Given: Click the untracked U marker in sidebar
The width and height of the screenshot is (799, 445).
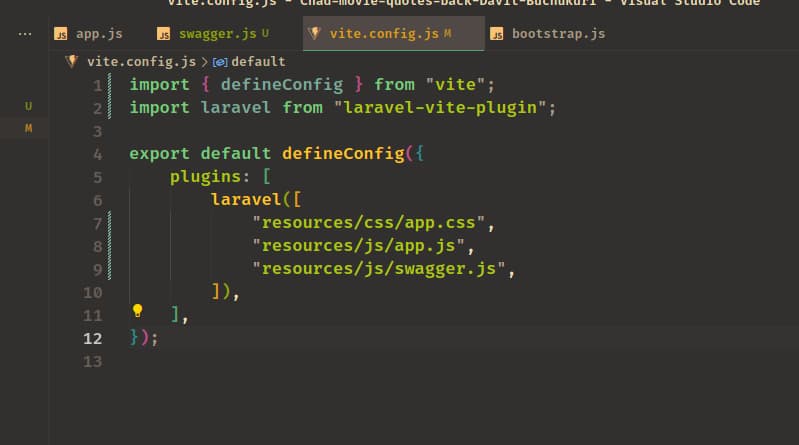Looking at the screenshot, I should (29, 106).
